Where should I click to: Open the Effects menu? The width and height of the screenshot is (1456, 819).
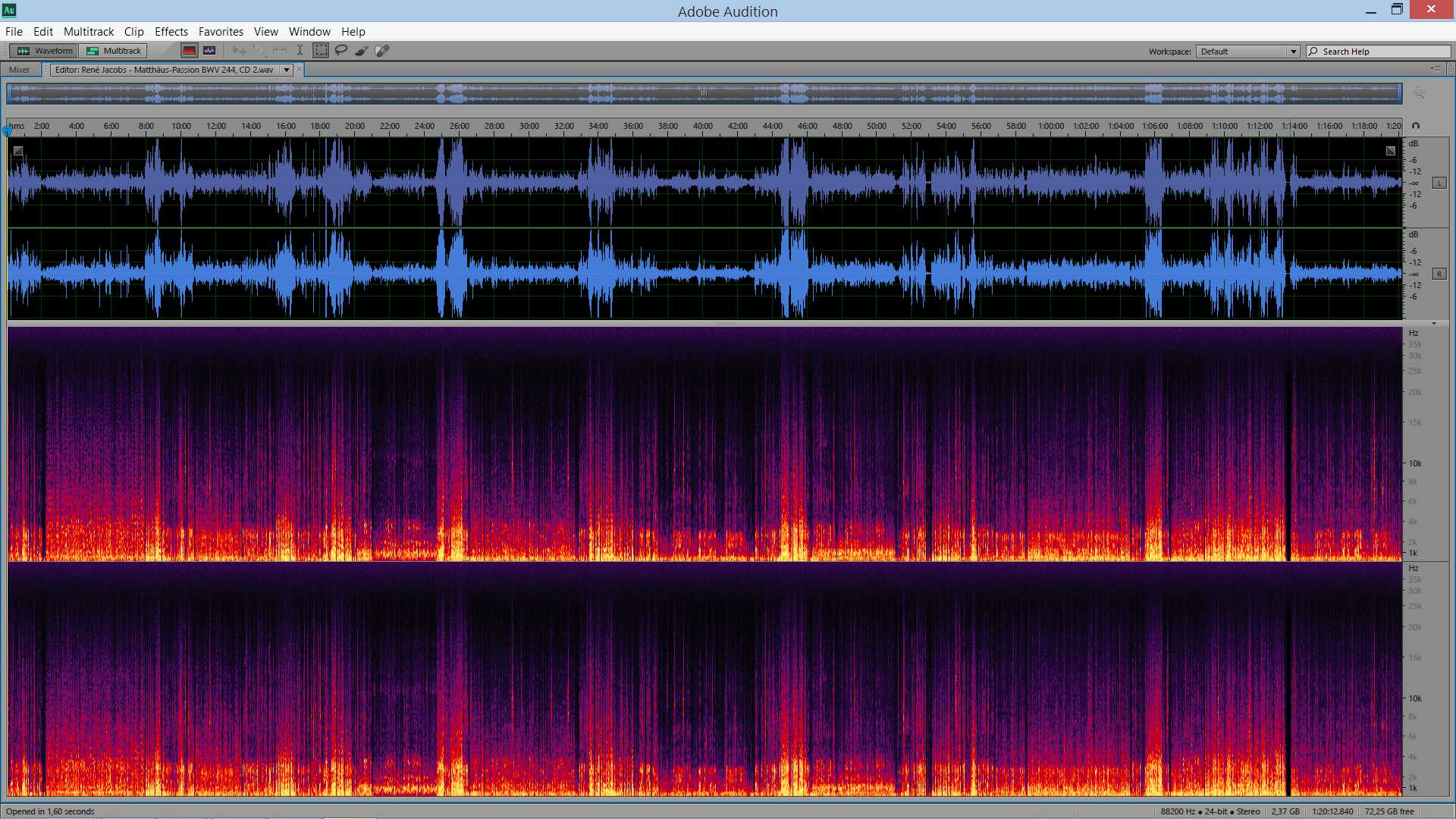pyautogui.click(x=171, y=31)
